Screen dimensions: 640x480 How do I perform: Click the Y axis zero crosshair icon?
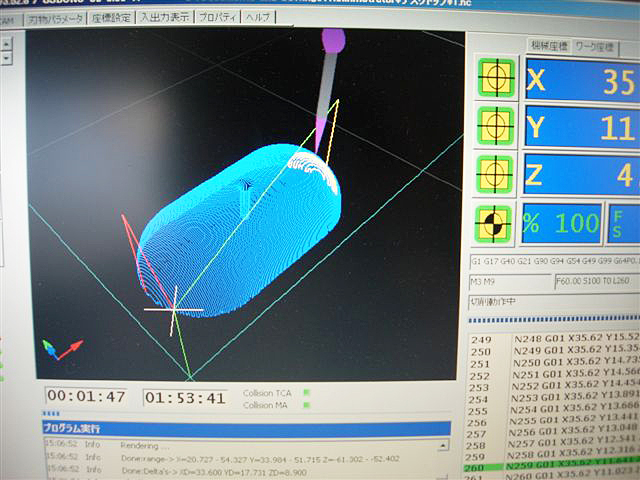pyautogui.click(x=495, y=125)
